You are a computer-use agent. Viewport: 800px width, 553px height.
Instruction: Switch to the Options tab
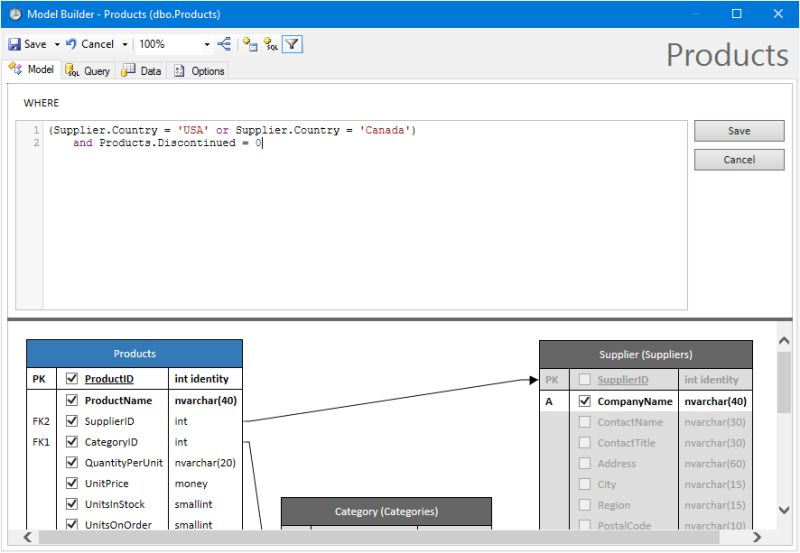pos(199,71)
